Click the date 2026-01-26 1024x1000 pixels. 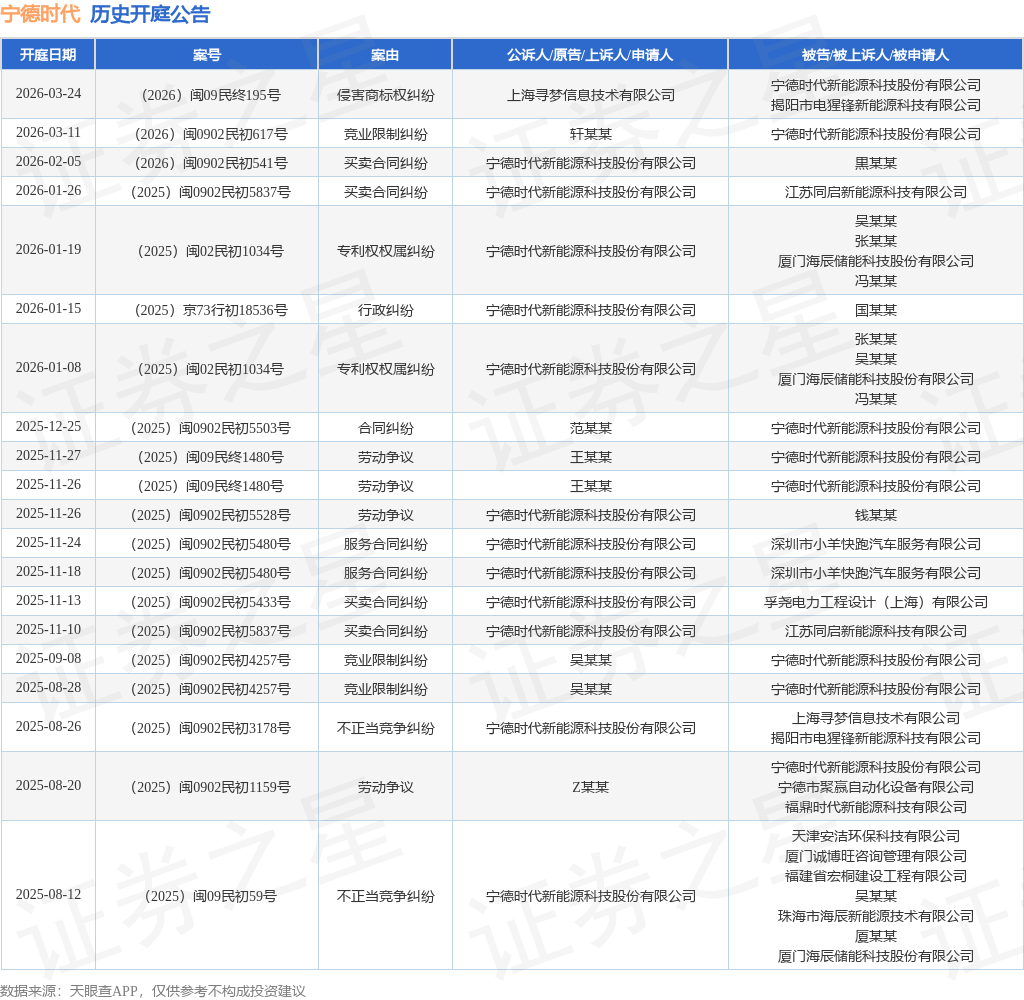click(48, 190)
